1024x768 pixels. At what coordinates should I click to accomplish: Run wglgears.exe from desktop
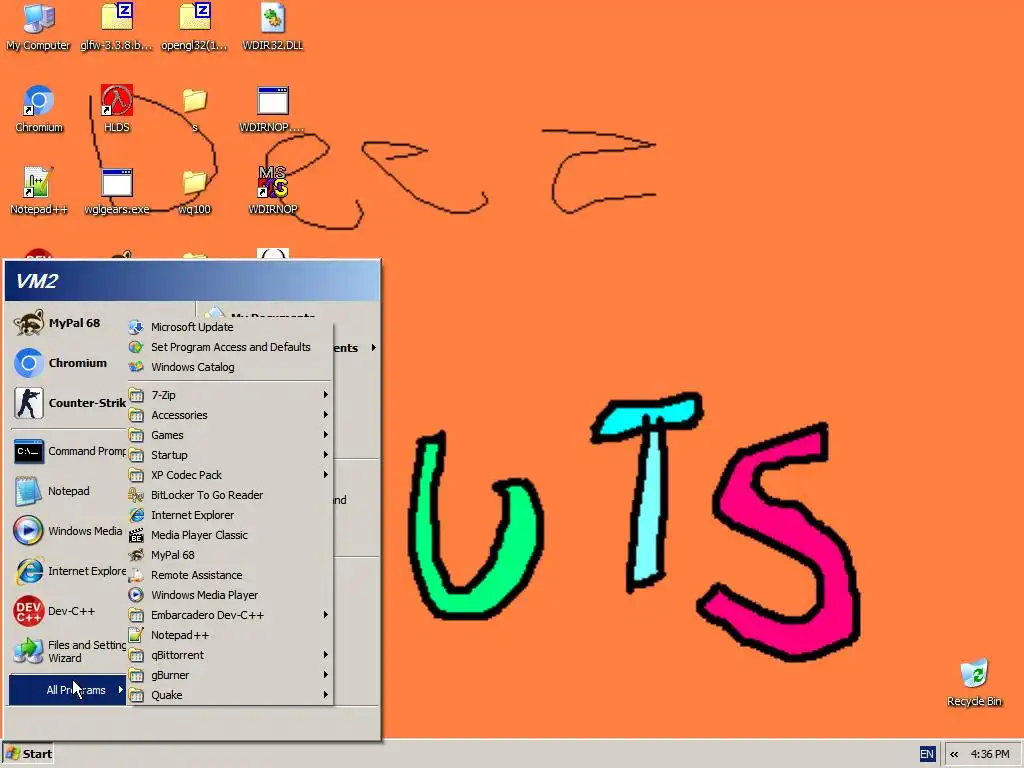[x=117, y=191]
